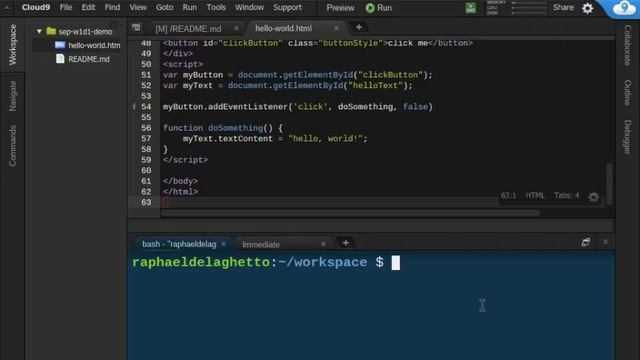
Task: Close the console panel
Action: 605,242
